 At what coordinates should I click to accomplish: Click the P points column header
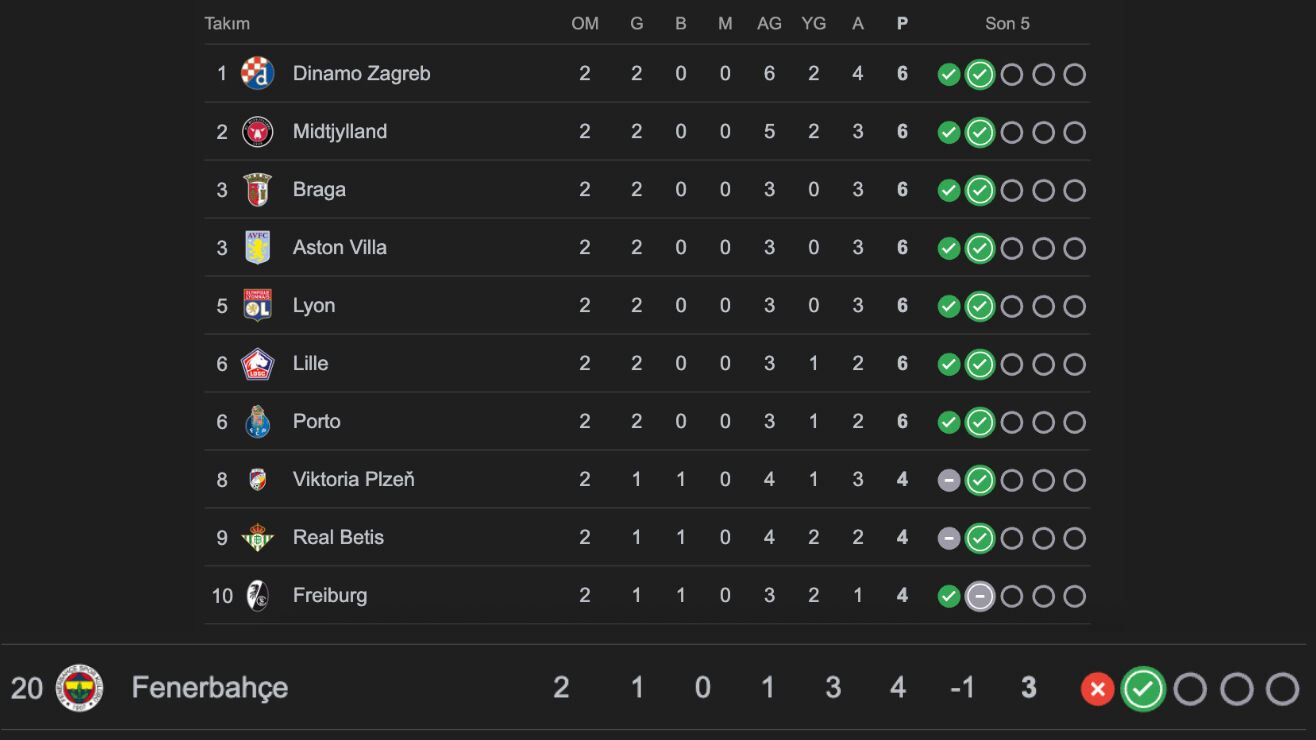(902, 24)
